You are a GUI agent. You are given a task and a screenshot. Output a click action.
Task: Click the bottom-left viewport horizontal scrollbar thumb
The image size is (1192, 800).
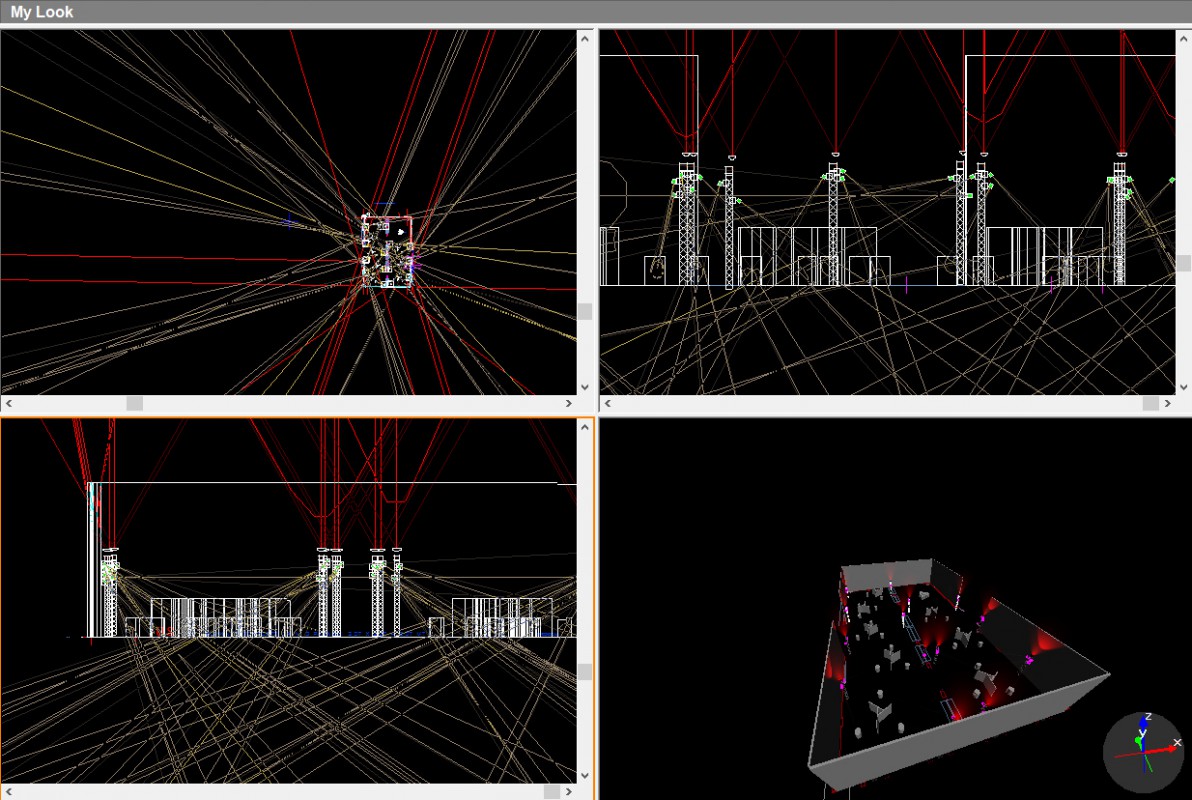552,792
